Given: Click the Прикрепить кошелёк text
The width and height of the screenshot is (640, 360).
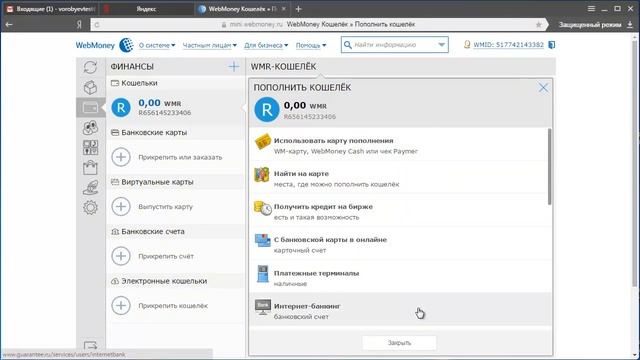Looking at the screenshot, I should click(x=173, y=306).
